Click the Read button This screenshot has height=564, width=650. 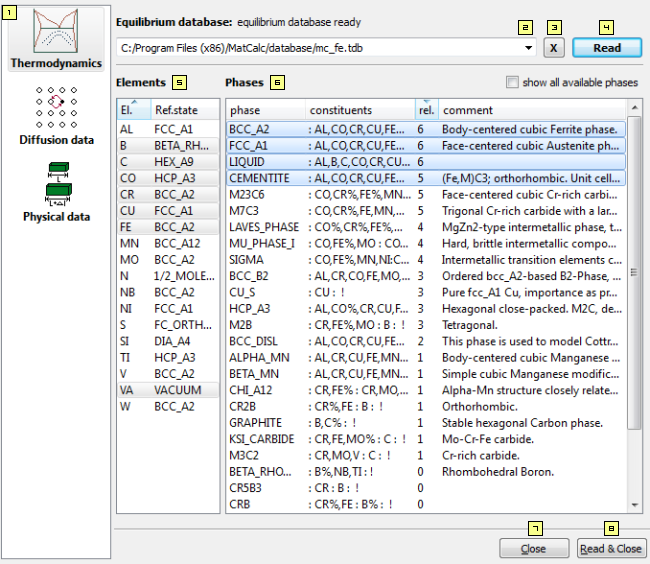[607, 47]
